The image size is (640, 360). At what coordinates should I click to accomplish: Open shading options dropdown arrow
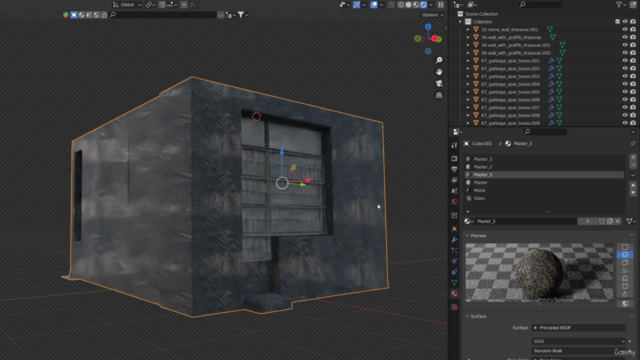431,4
